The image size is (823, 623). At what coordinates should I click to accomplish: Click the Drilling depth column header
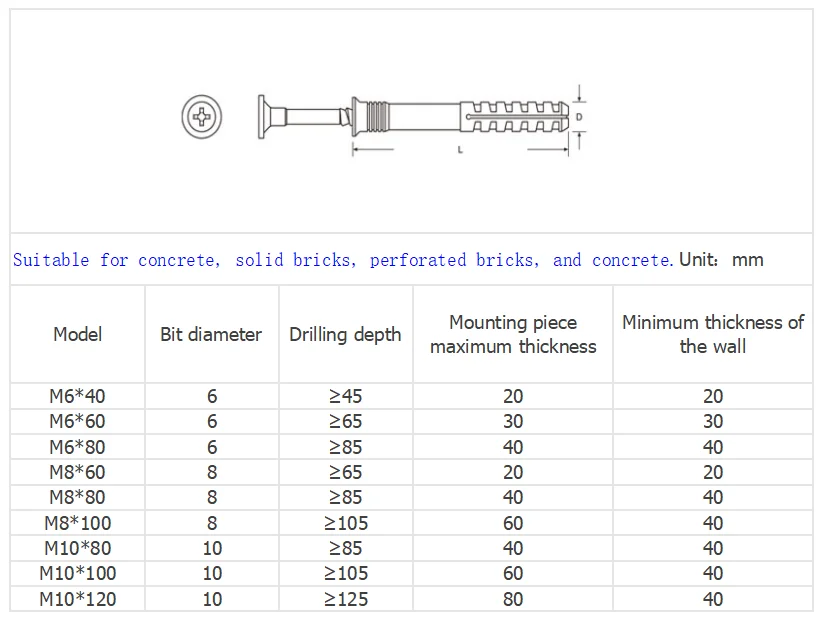(345, 334)
